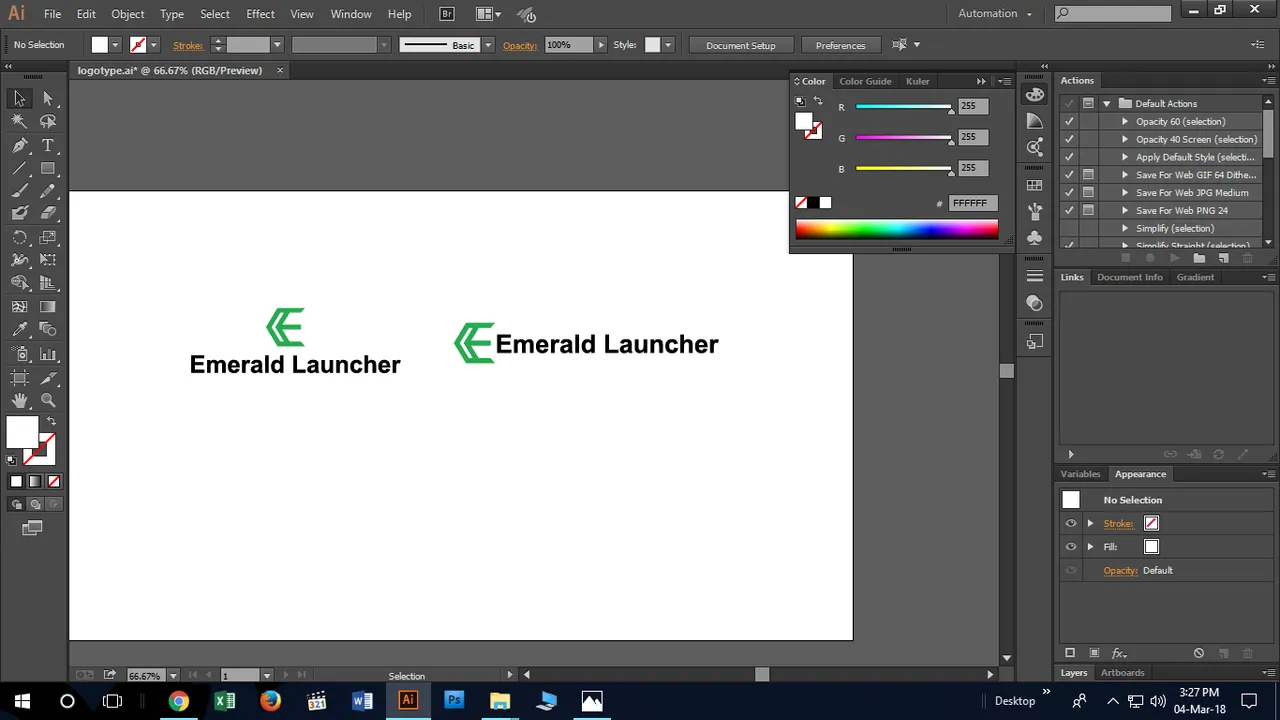Open the Swatches panel grid icon

tap(1035, 186)
